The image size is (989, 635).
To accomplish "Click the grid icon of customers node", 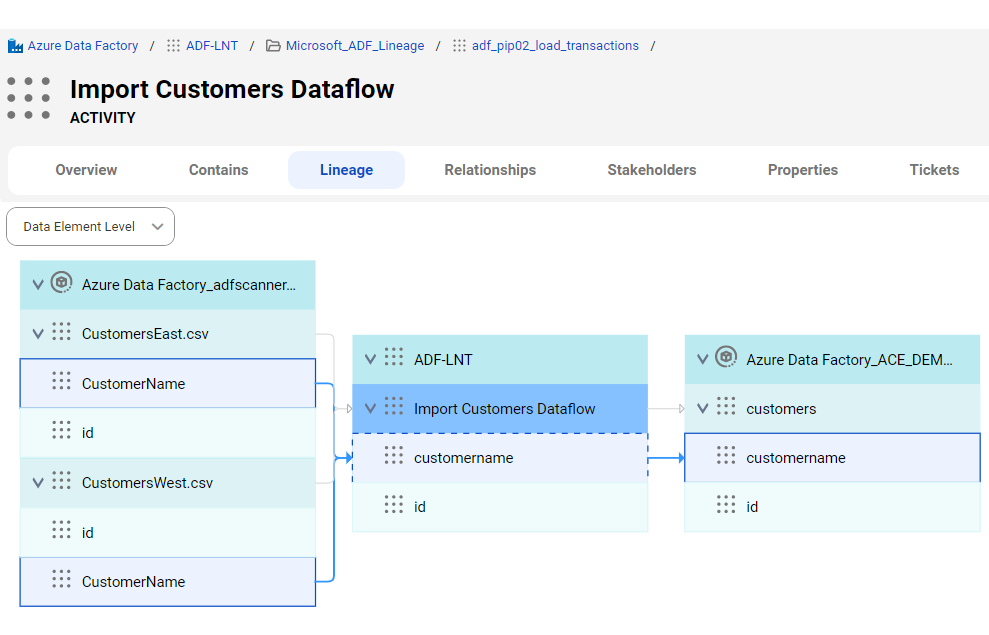I will [x=726, y=406].
